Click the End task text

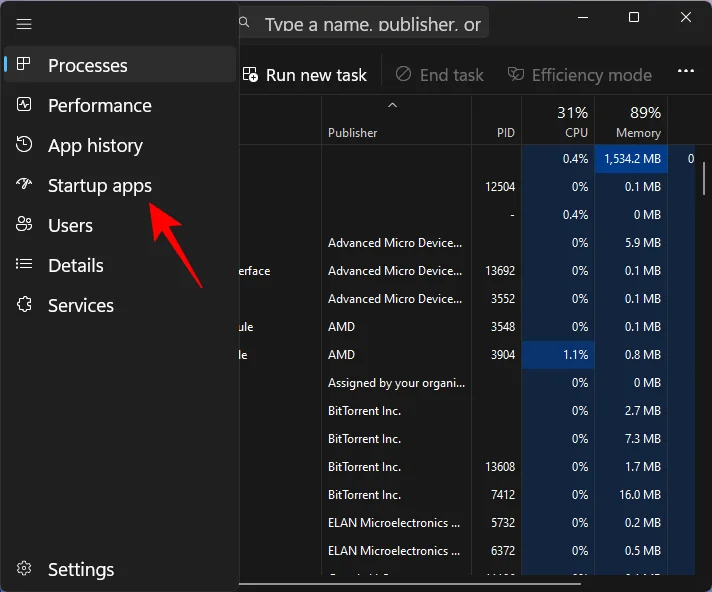point(452,75)
